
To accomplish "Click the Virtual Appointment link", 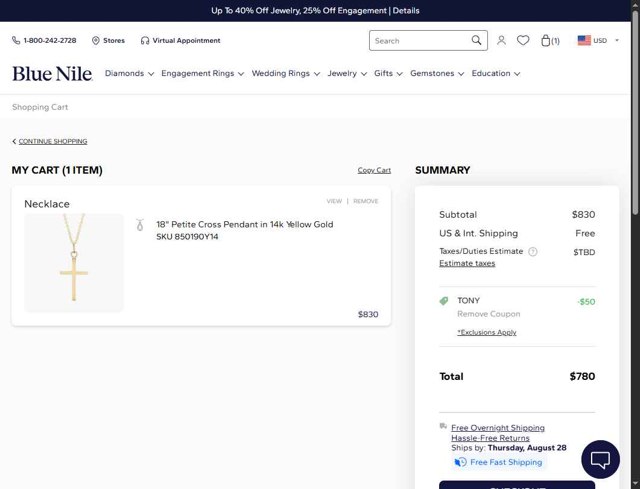I will (x=187, y=40).
